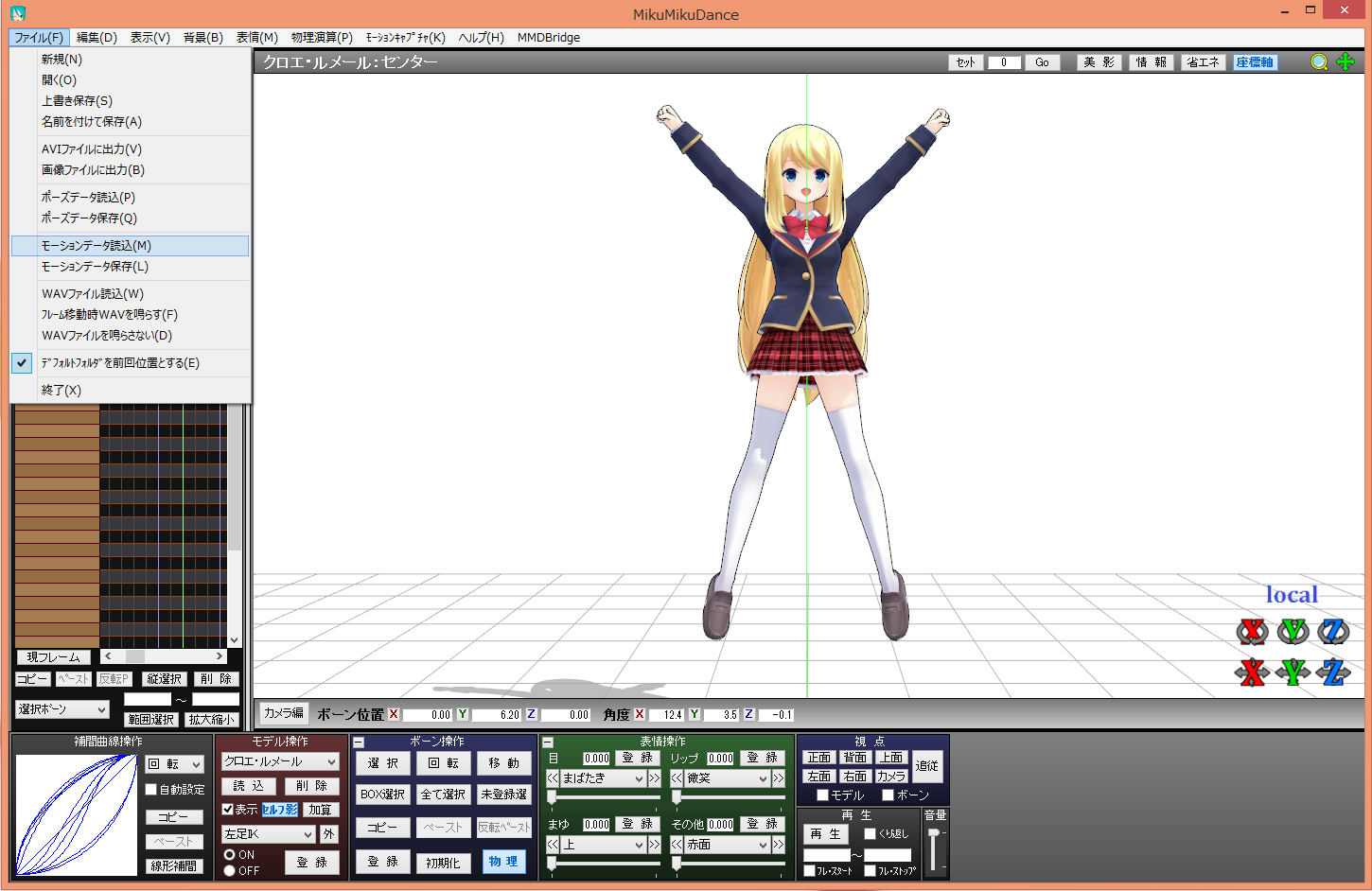
Task: Select the ON radio button
Action: coord(229,854)
